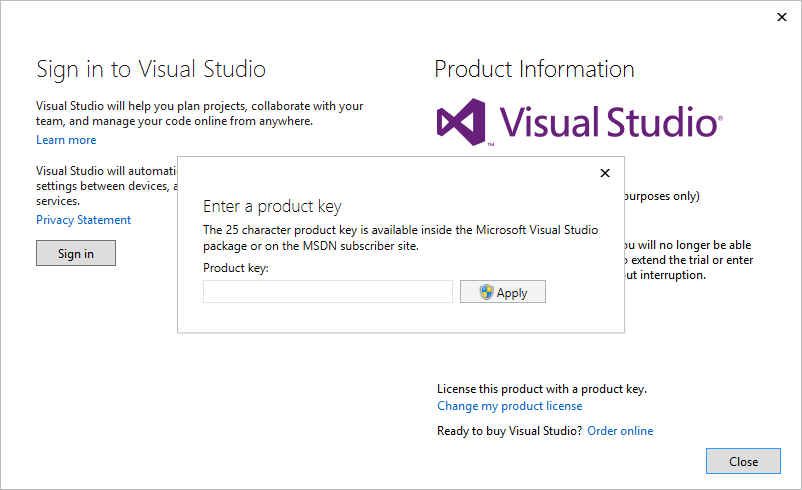Open the Privacy Statement link

tap(83, 220)
